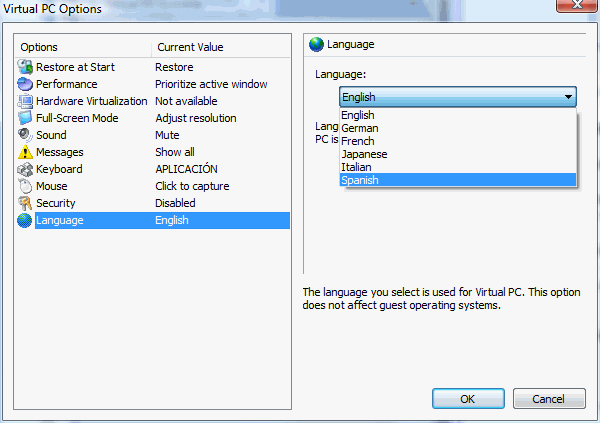Click the Sound speaker icon
Image resolution: width=600 pixels, height=423 pixels.
click(x=25, y=135)
